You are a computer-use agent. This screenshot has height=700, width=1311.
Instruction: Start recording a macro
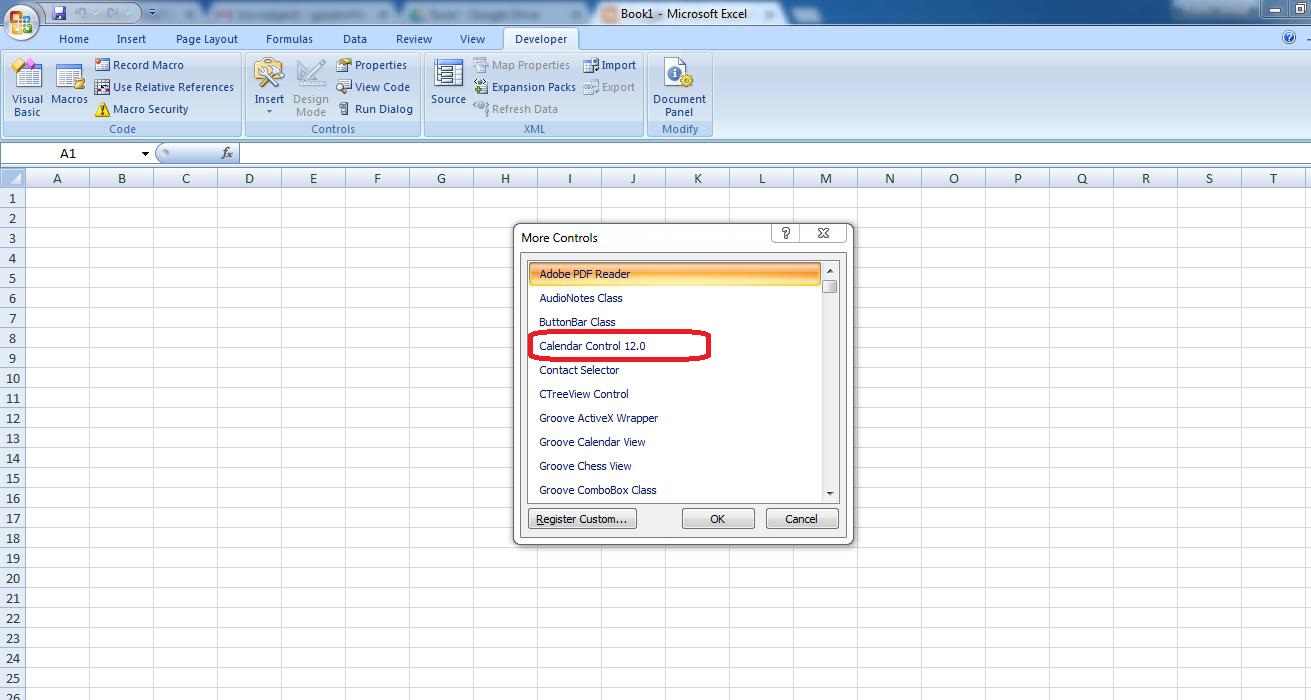142,64
